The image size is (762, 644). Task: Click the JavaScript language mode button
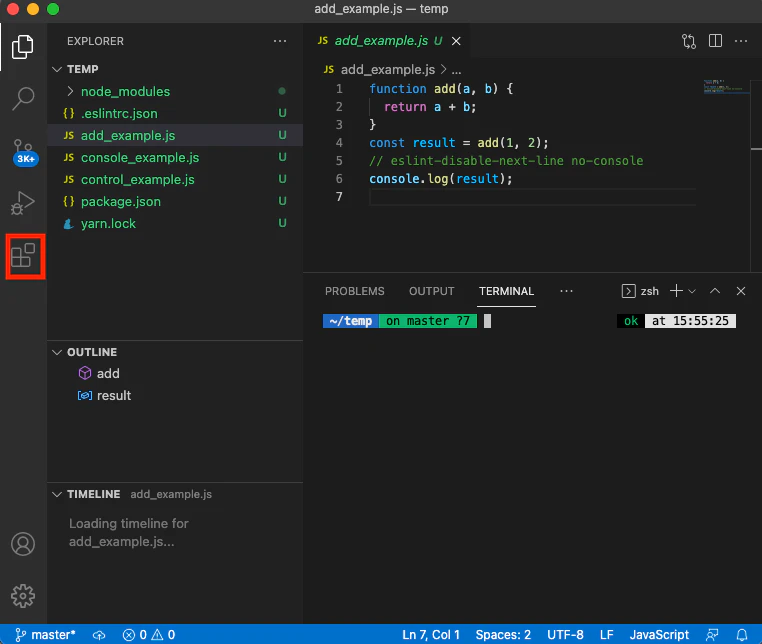(659, 635)
